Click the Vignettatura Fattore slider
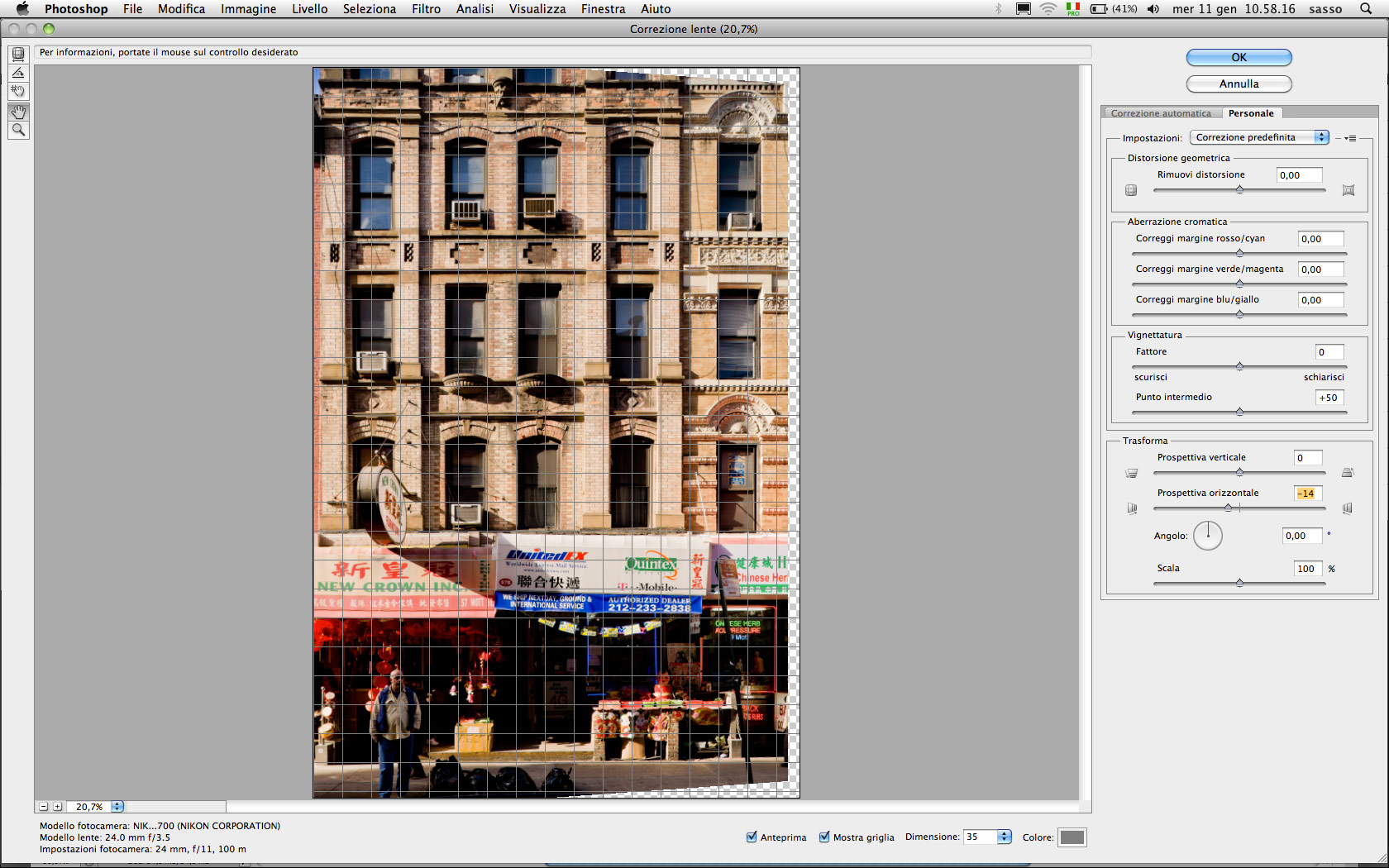 click(1239, 366)
